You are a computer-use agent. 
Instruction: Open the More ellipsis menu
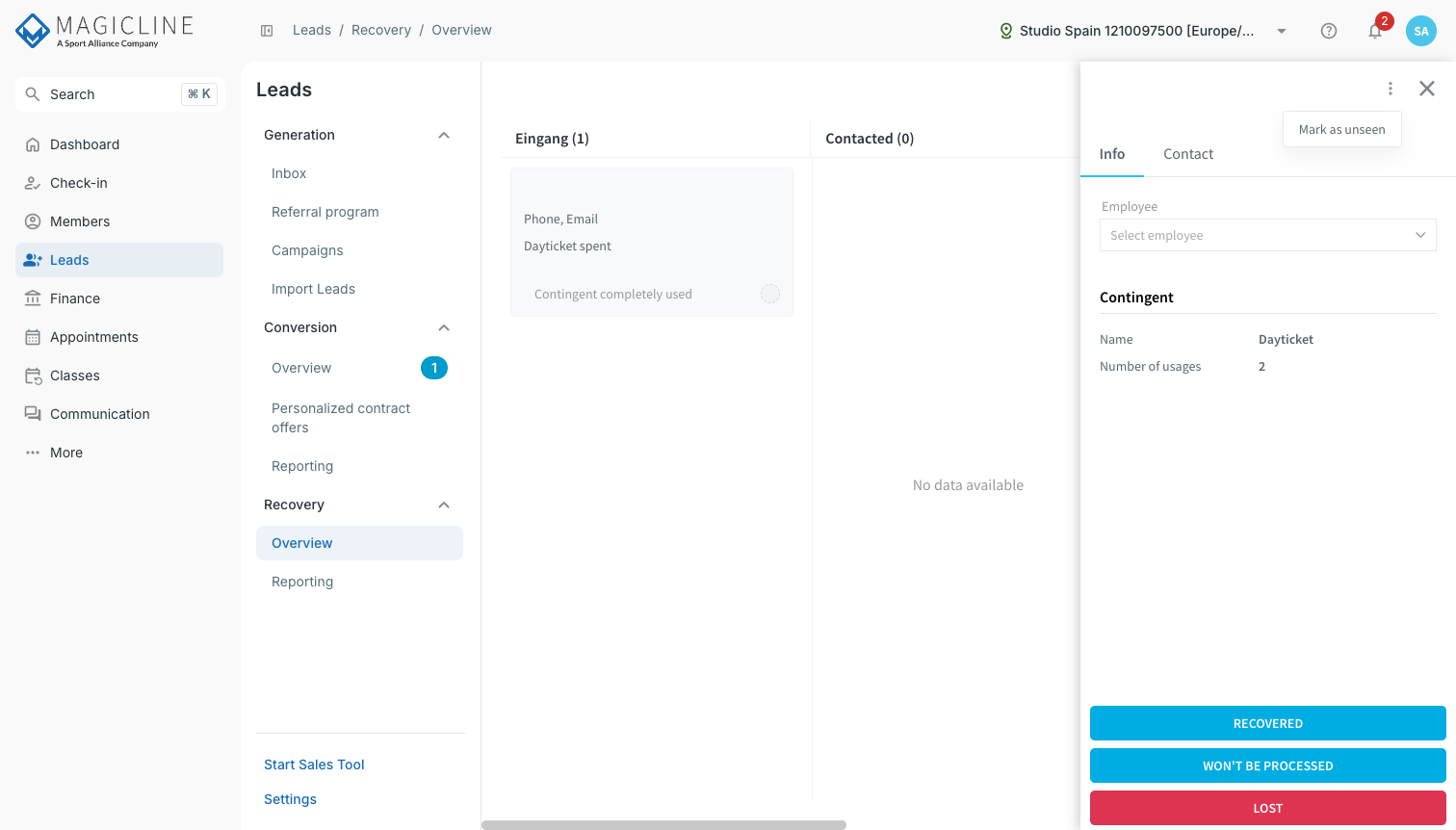pyautogui.click(x=33, y=453)
